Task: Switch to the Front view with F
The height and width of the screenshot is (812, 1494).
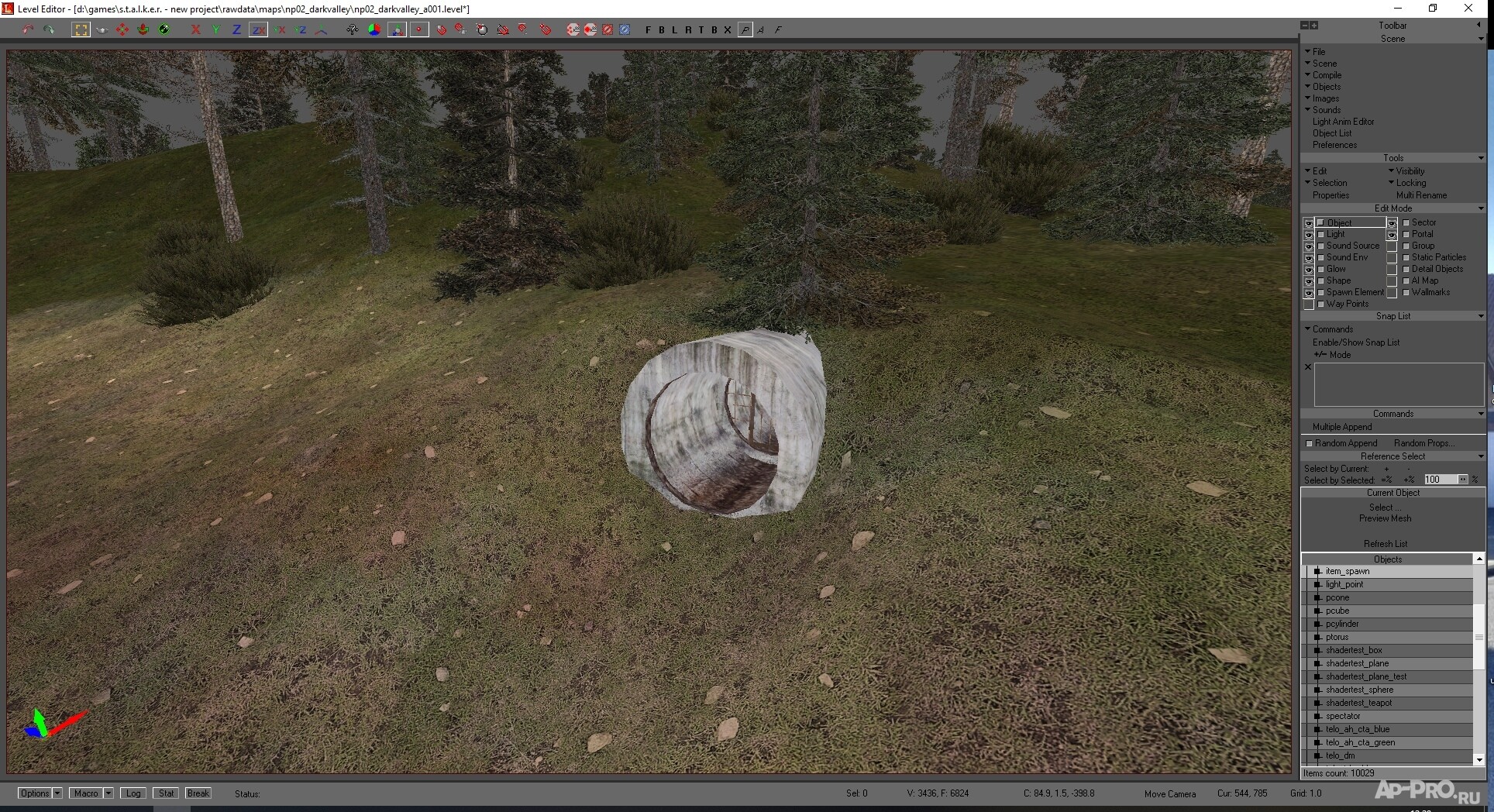Action: tap(648, 29)
